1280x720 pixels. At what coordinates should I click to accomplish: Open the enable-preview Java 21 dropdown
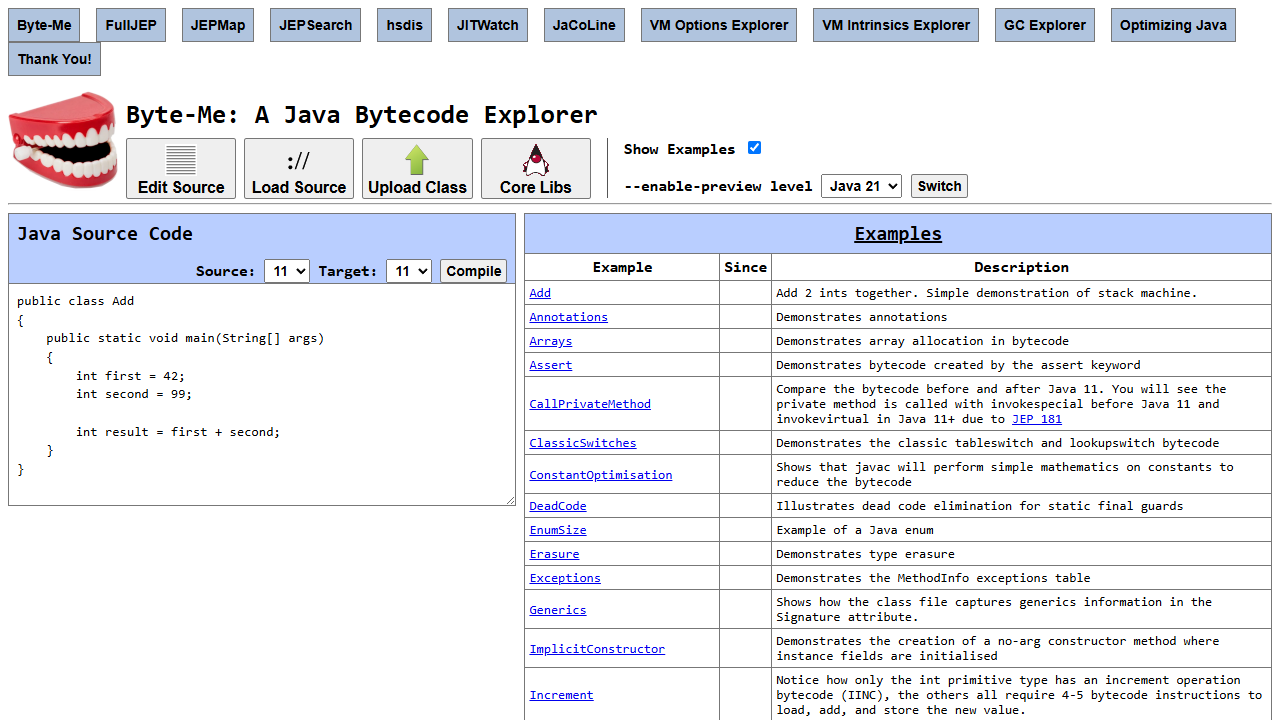click(861, 186)
